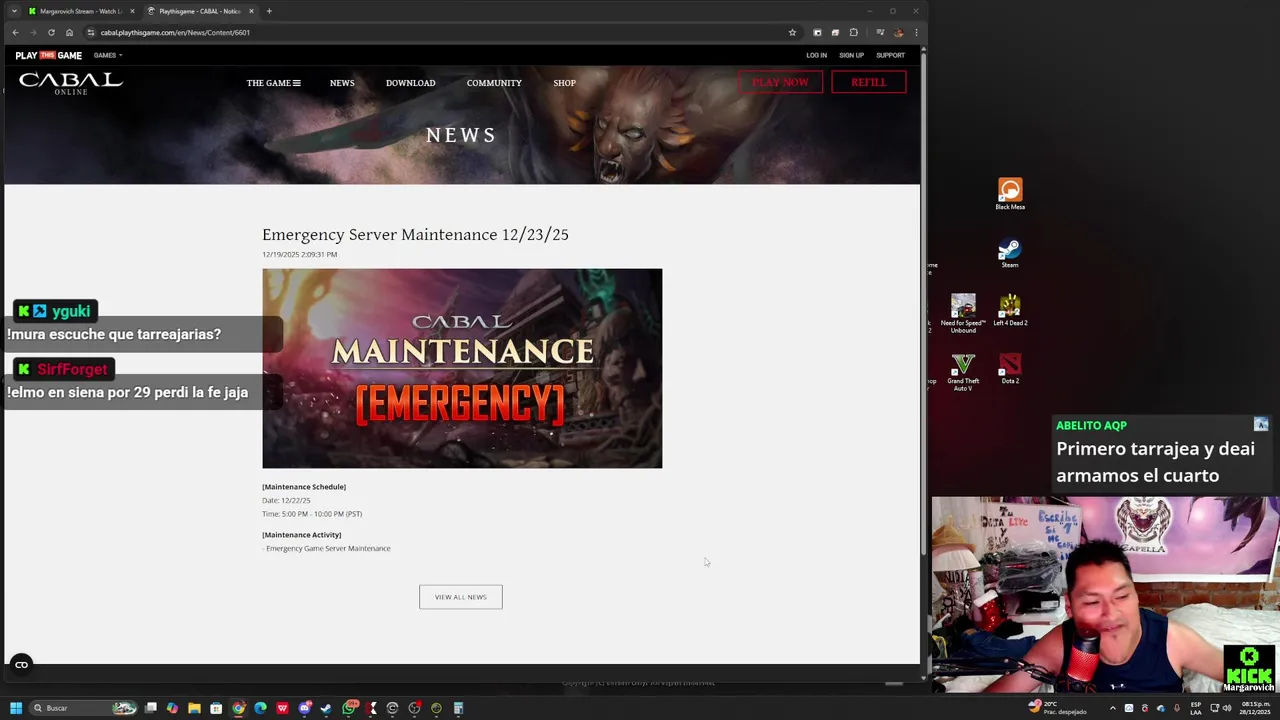The image size is (1280, 720).
Task: Expand GAMES dropdown in top bar
Action: tap(108, 55)
